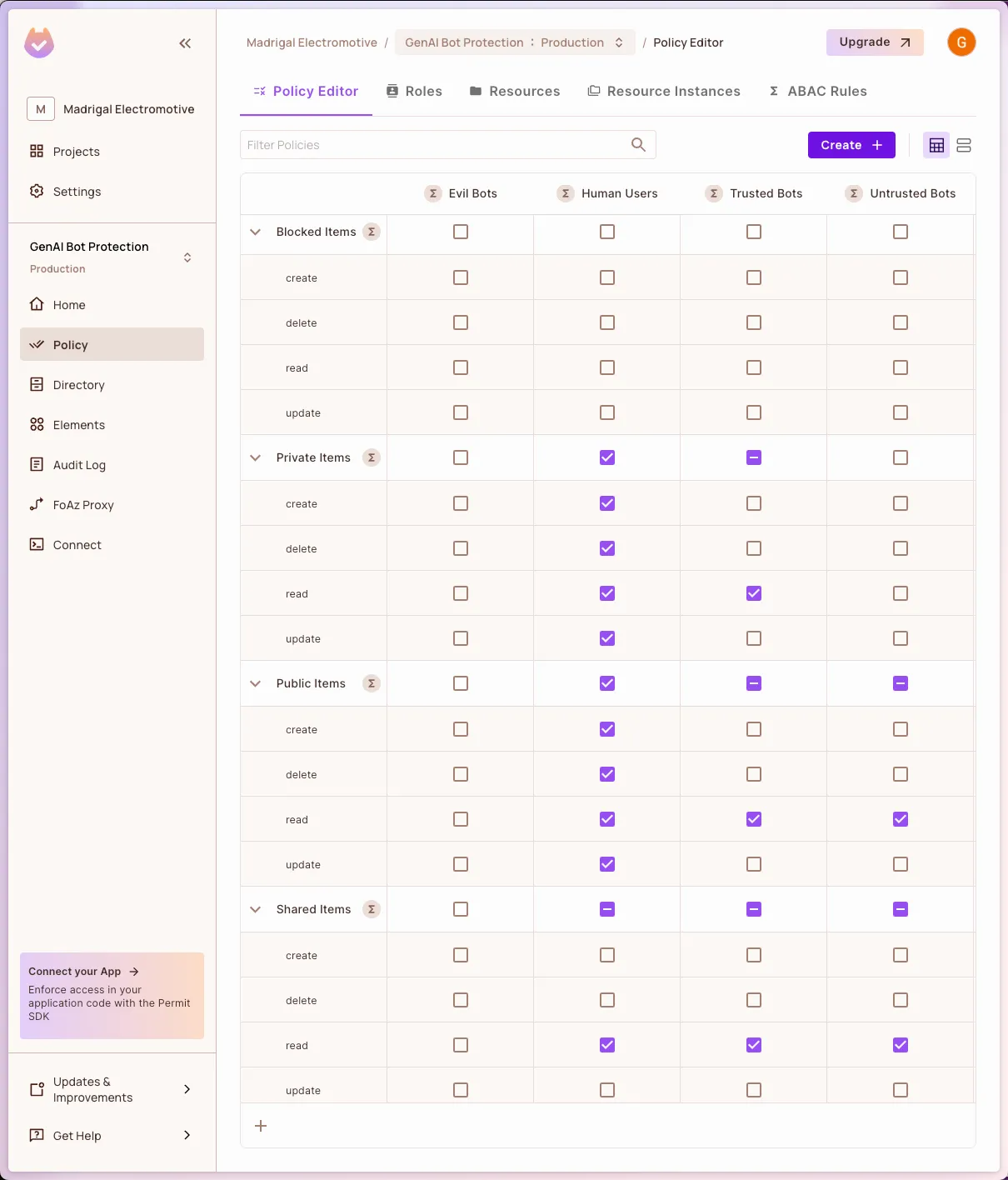This screenshot has height=1180, width=1008.
Task: Click the search magnifier icon
Action: tap(638, 145)
